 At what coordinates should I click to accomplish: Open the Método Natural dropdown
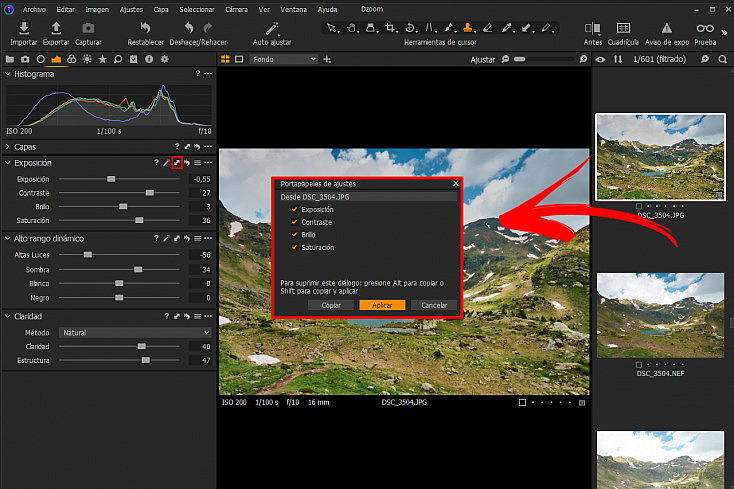click(x=135, y=333)
